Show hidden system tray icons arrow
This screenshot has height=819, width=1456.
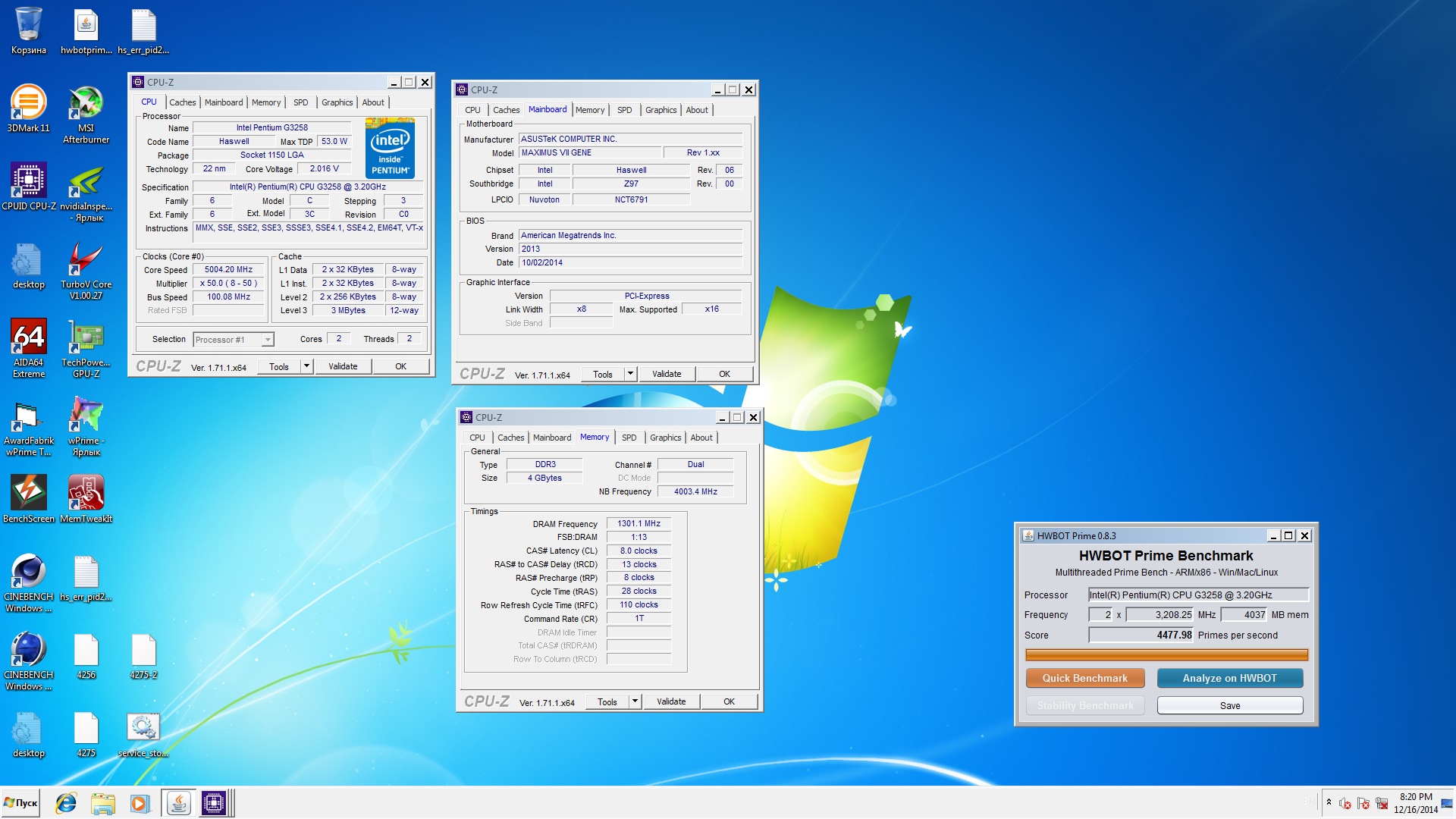point(1329,803)
